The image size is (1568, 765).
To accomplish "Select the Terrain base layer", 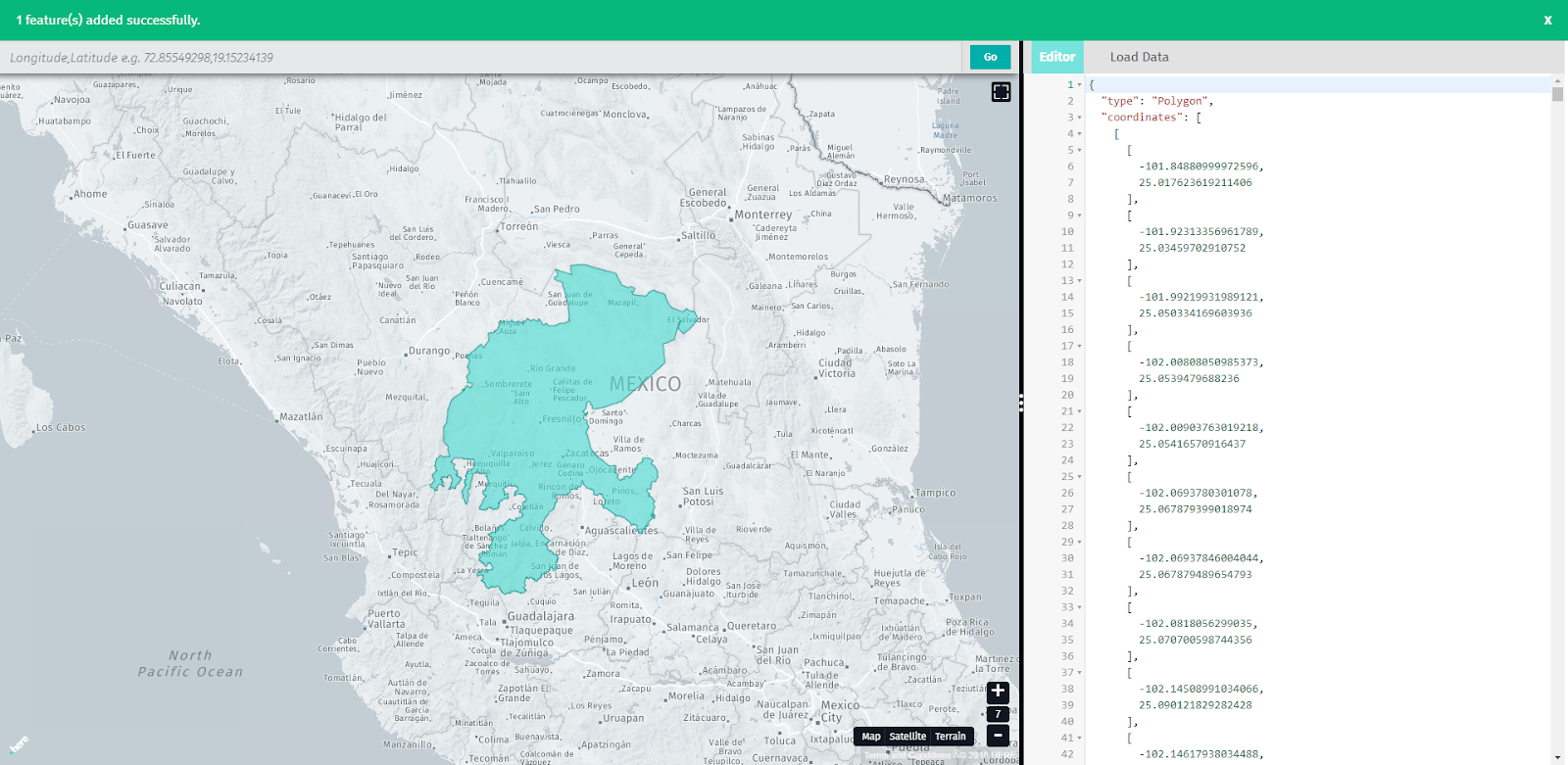I will tap(951, 737).
